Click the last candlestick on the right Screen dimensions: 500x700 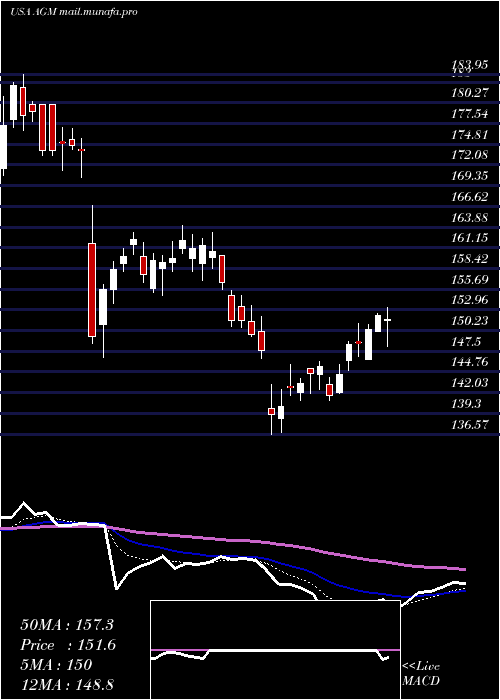click(x=388, y=327)
